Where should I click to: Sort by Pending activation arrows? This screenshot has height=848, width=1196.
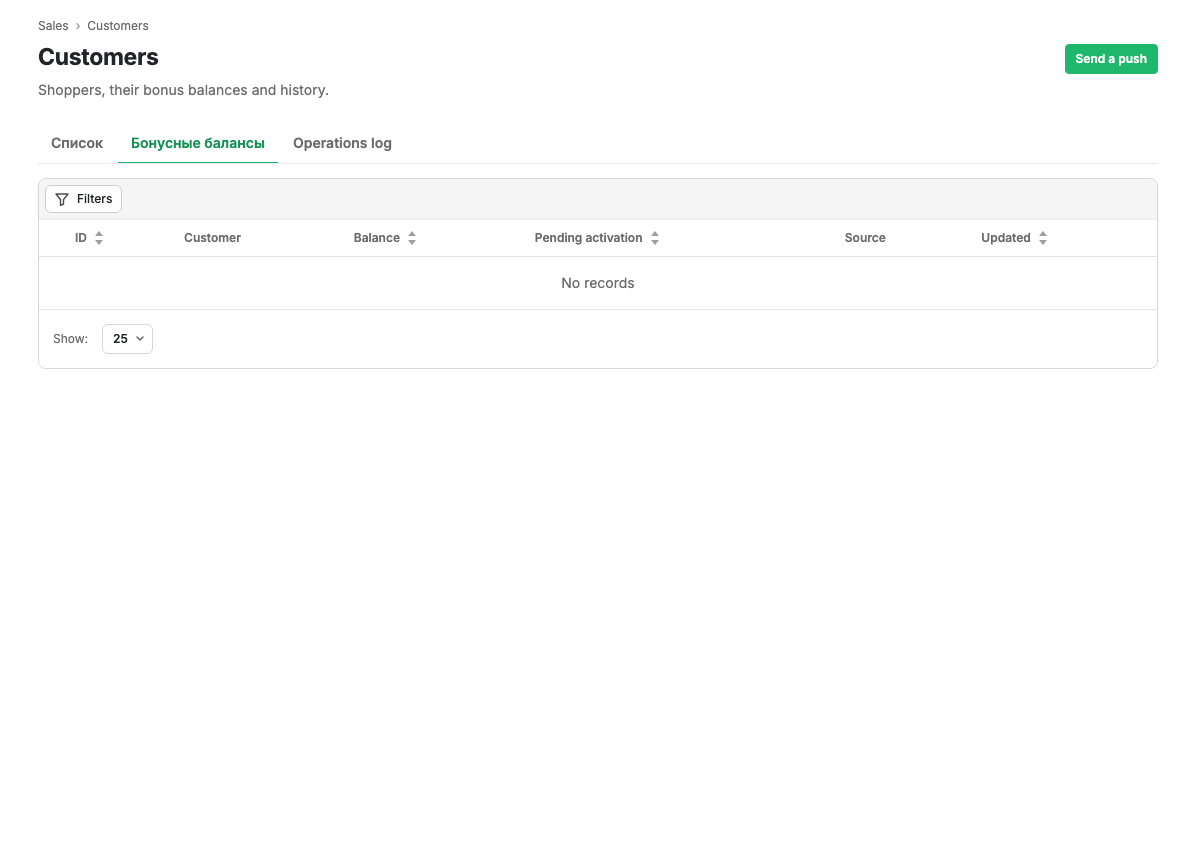coord(654,238)
